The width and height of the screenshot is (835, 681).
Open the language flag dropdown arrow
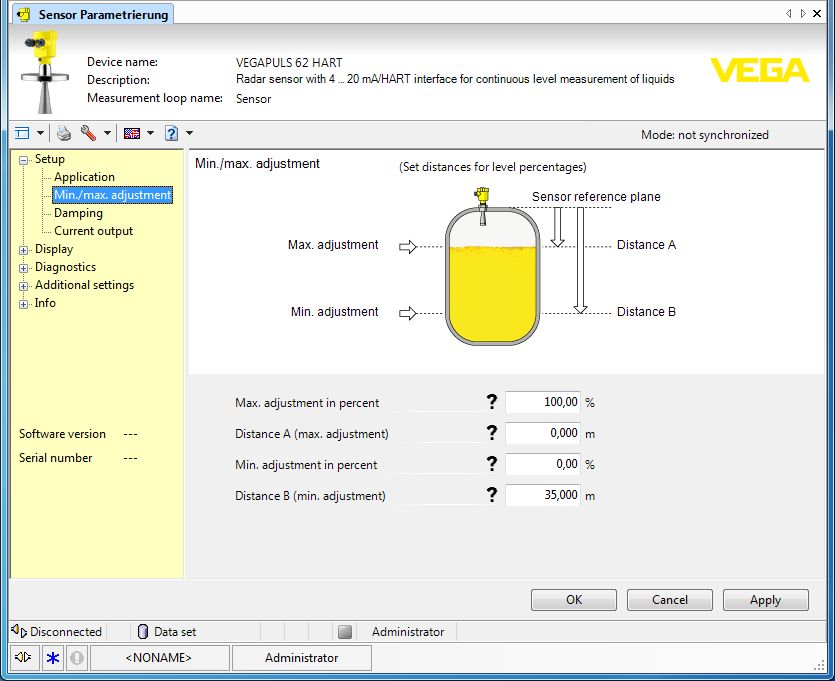[151, 133]
